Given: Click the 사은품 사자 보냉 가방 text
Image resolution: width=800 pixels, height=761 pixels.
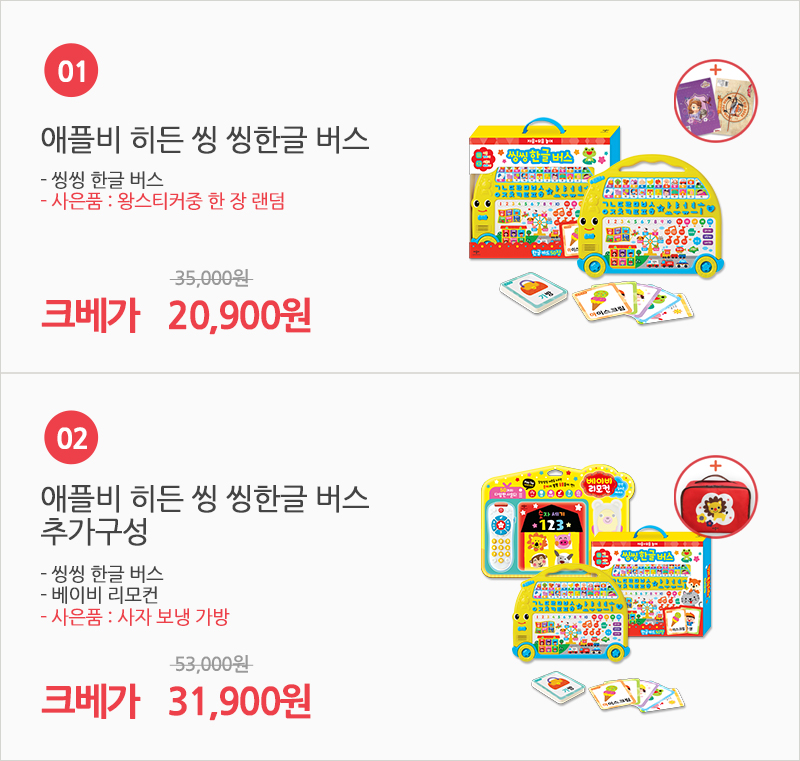Looking at the screenshot, I should [x=135, y=617].
